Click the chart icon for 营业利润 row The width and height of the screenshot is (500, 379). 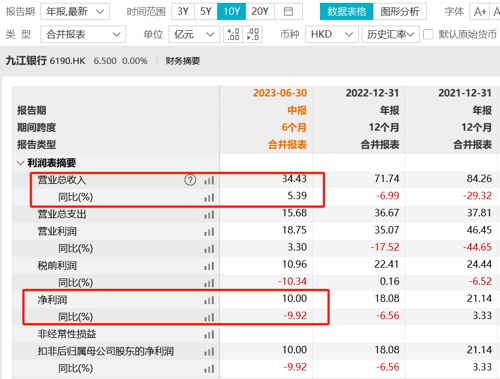click(x=209, y=232)
